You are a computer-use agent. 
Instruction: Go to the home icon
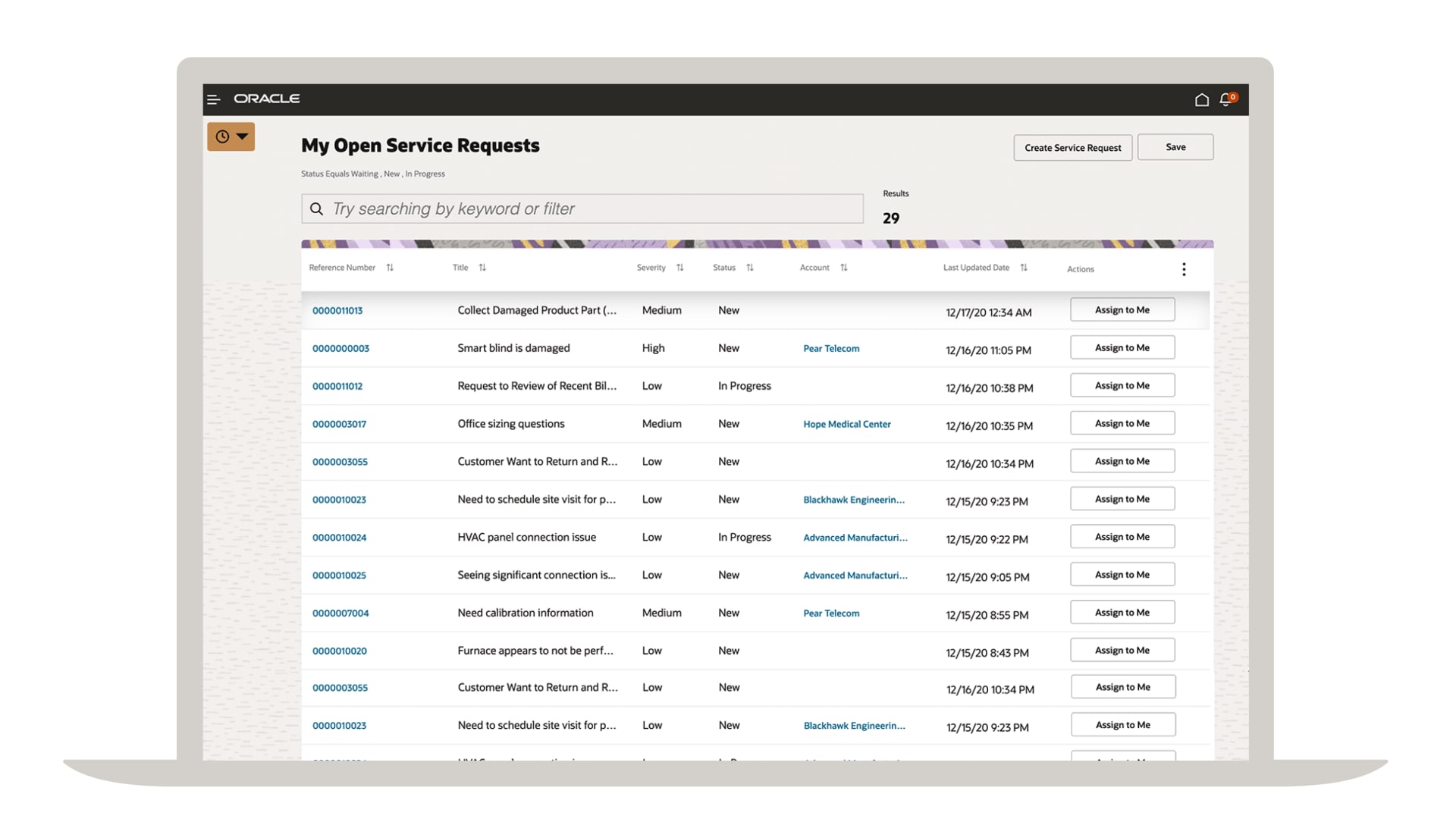(x=1201, y=99)
